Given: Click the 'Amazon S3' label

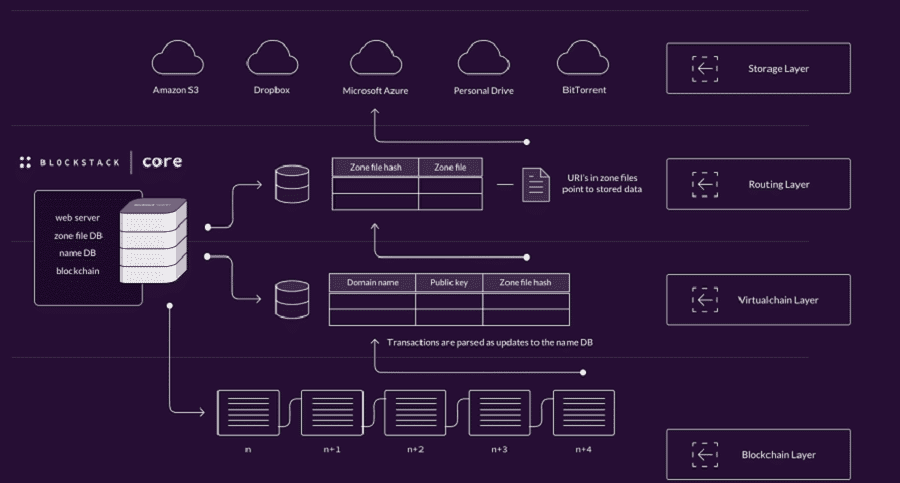Looking at the screenshot, I should [x=176, y=90].
